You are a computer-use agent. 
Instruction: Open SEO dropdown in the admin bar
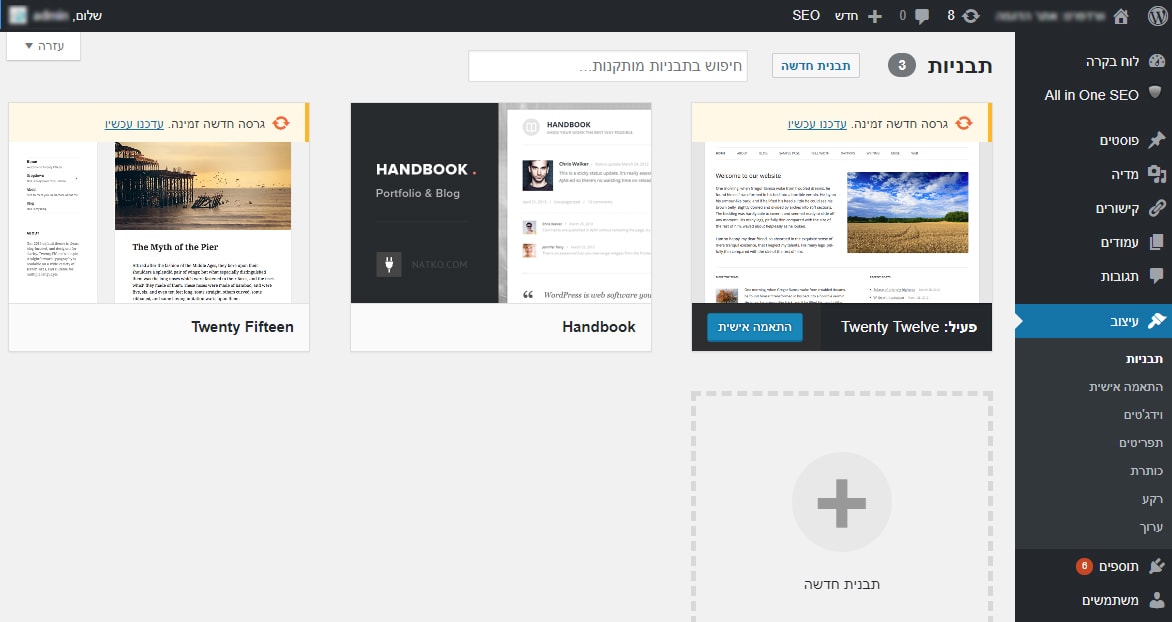(806, 16)
